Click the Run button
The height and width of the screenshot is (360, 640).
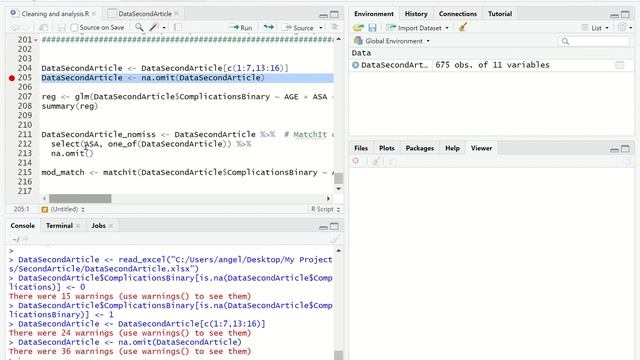click(x=241, y=28)
